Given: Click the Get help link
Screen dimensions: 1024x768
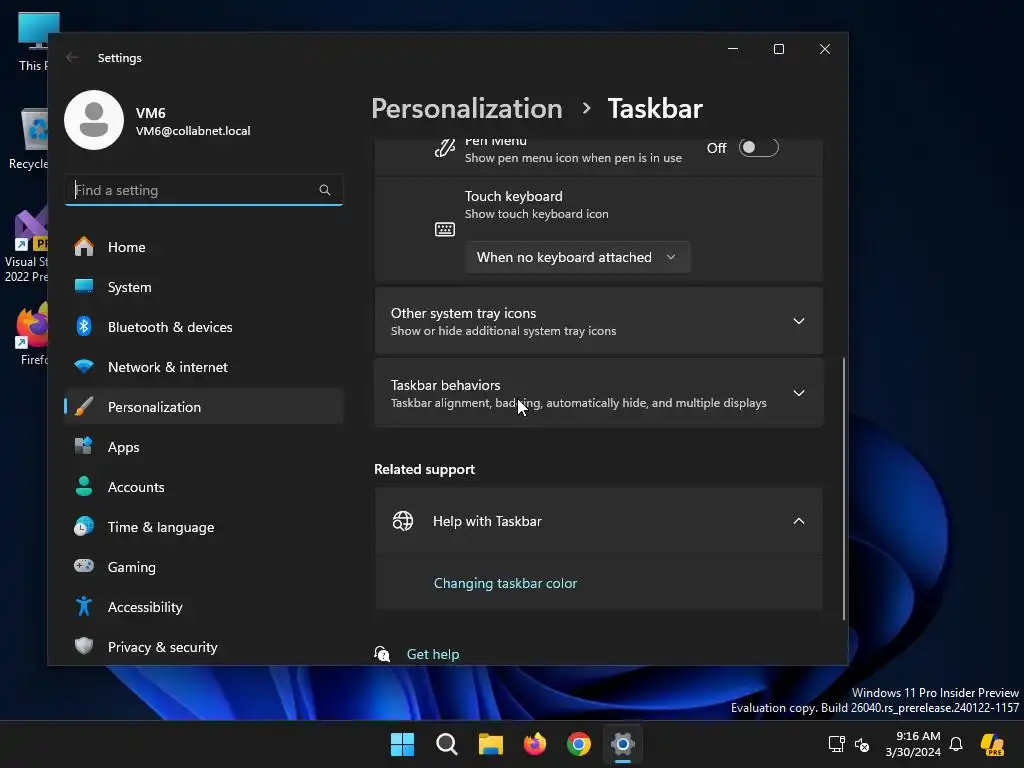Looking at the screenshot, I should coord(433,654).
